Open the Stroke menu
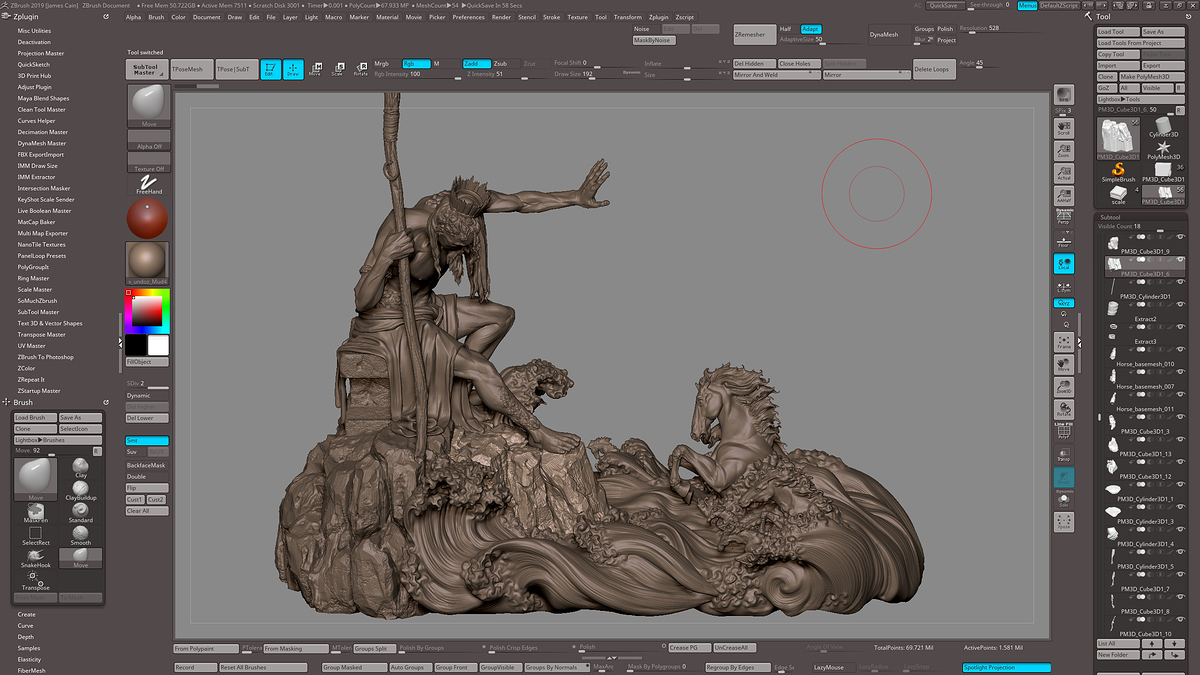 pyautogui.click(x=551, y=17)
